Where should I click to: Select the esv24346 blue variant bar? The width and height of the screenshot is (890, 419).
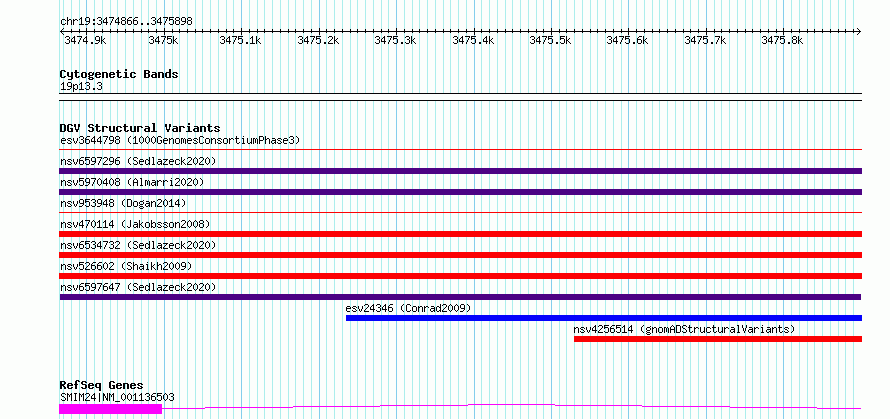[604, 318]
